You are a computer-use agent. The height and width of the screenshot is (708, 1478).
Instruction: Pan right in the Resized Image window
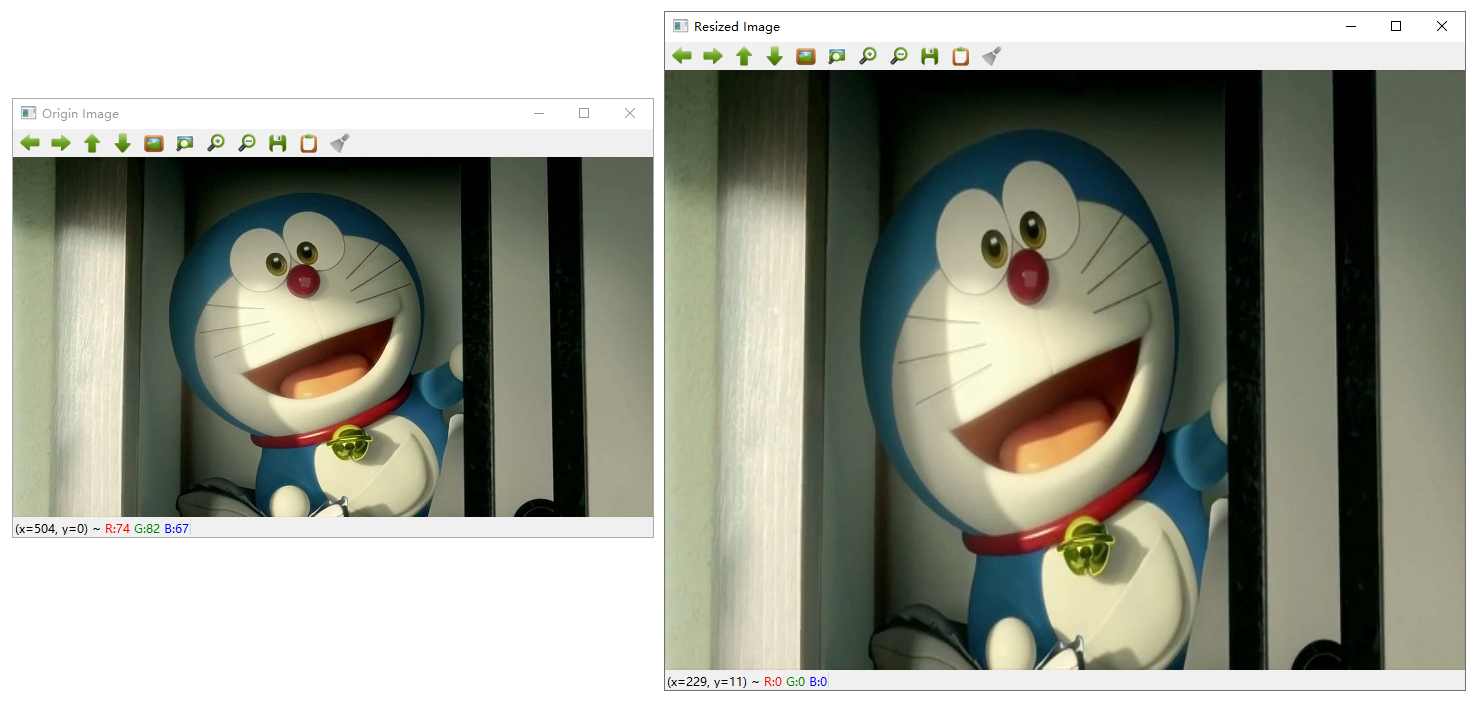click(713, 56)
